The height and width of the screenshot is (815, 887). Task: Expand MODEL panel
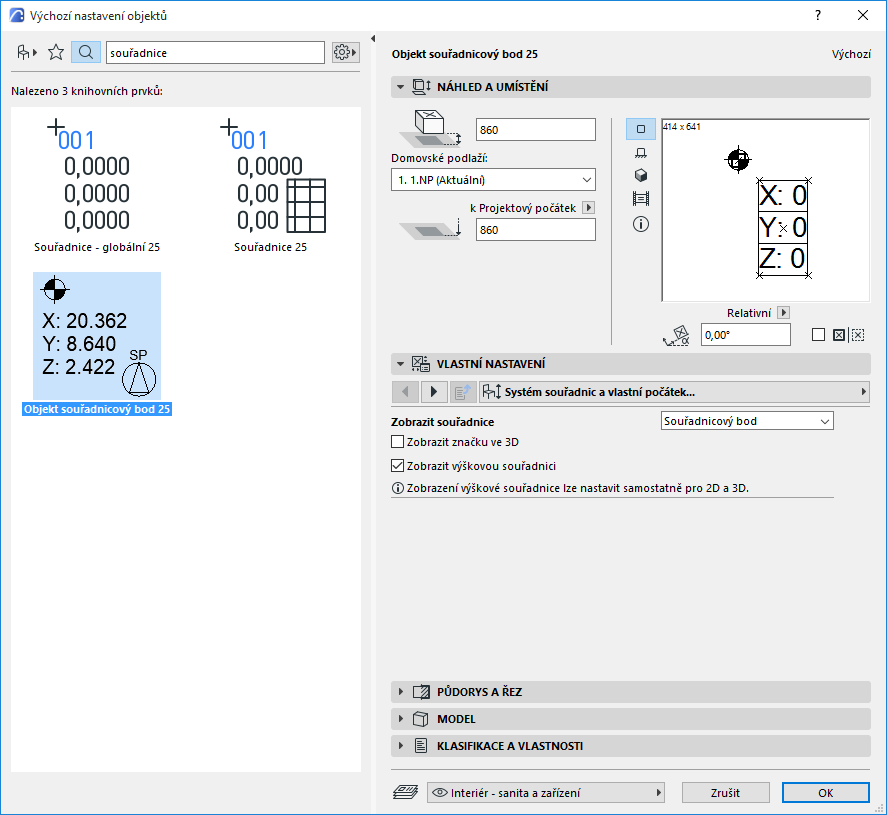coord(401,718)
